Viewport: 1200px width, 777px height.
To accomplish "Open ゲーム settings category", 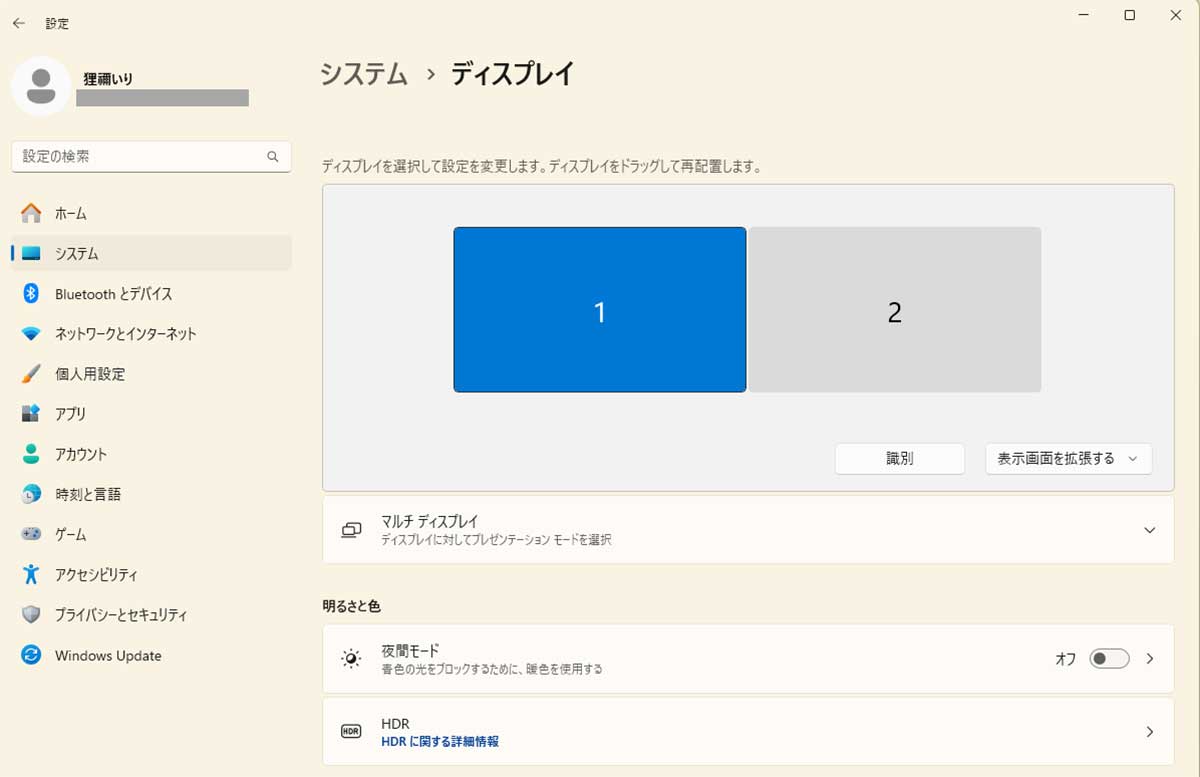I will (x=151, y=534).
